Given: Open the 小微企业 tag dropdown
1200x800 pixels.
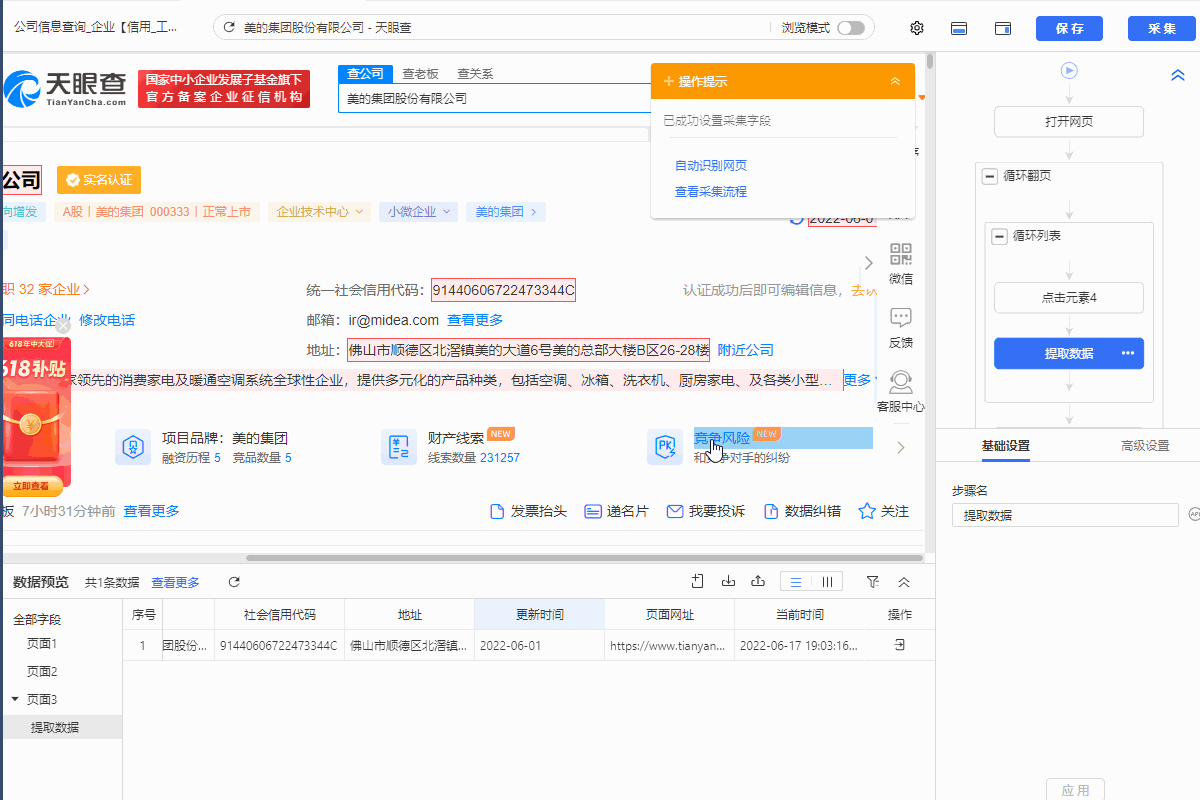Looking at the screenshot, I should pyautogui.click(x=420, y=212).
